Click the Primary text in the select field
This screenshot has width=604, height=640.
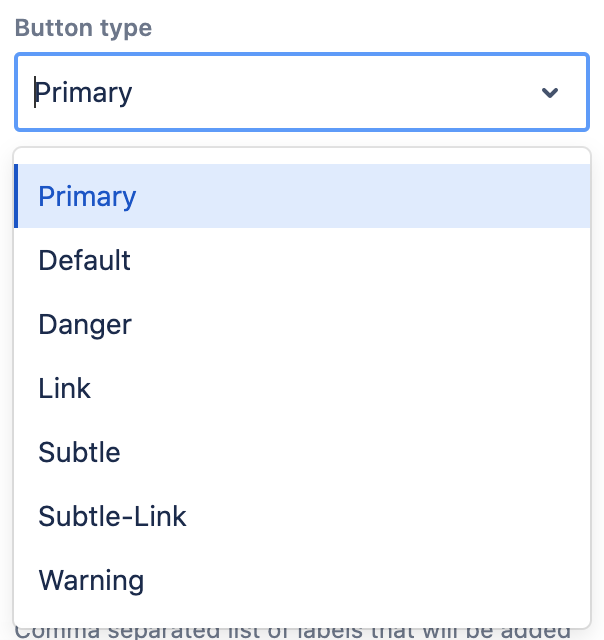click(x=84, y=93)
